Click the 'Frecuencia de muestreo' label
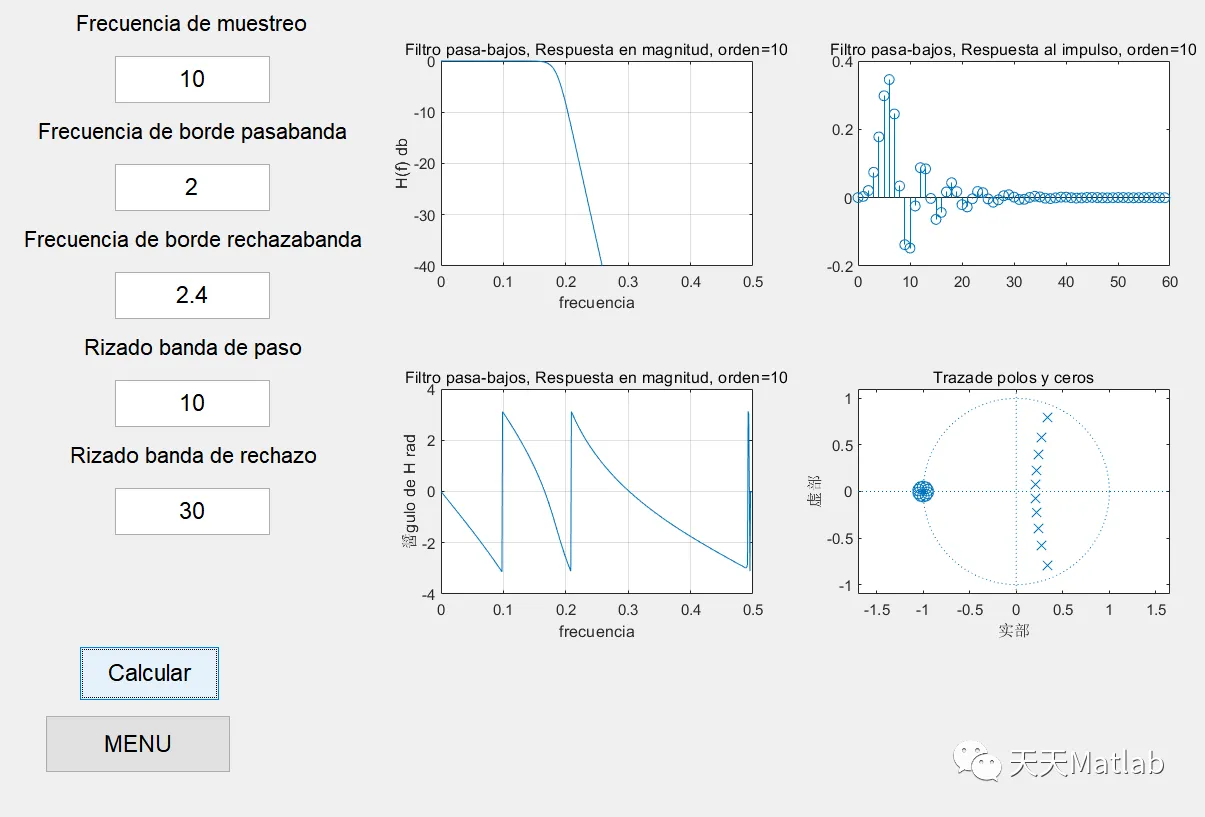 coord(192,24)
